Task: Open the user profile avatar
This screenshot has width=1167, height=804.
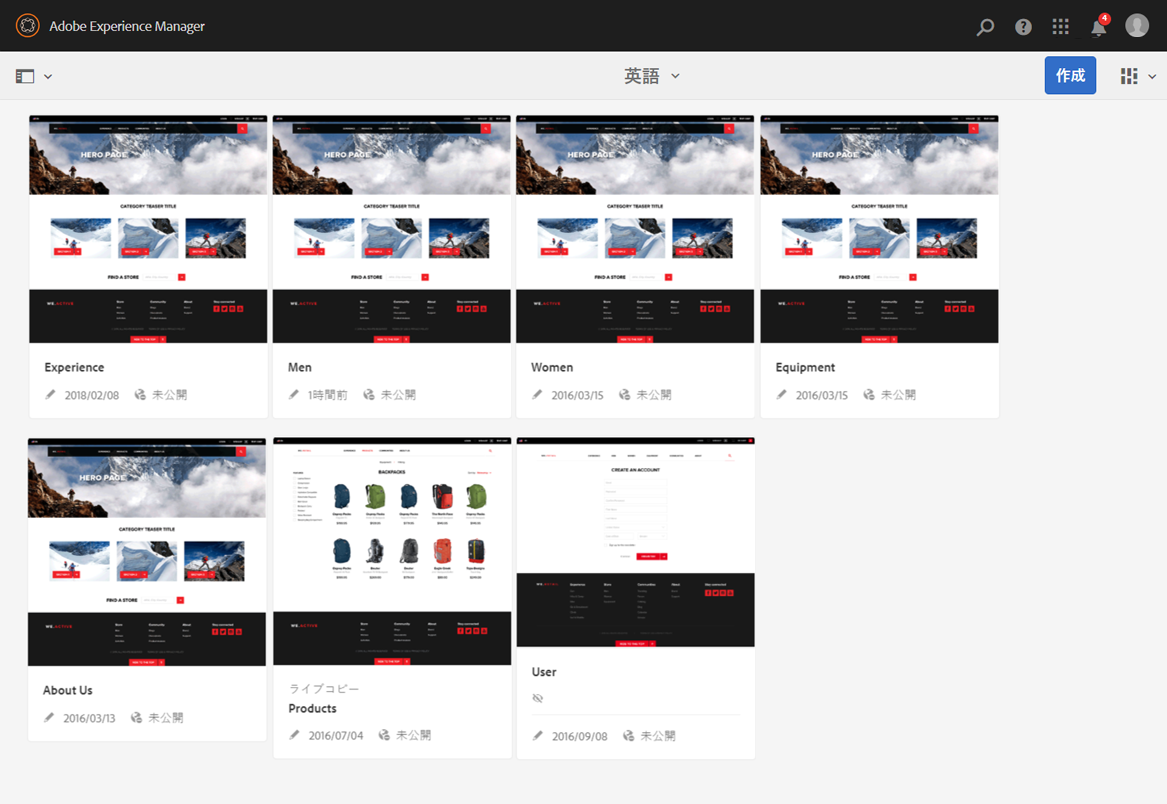Action: (1136, 25)
